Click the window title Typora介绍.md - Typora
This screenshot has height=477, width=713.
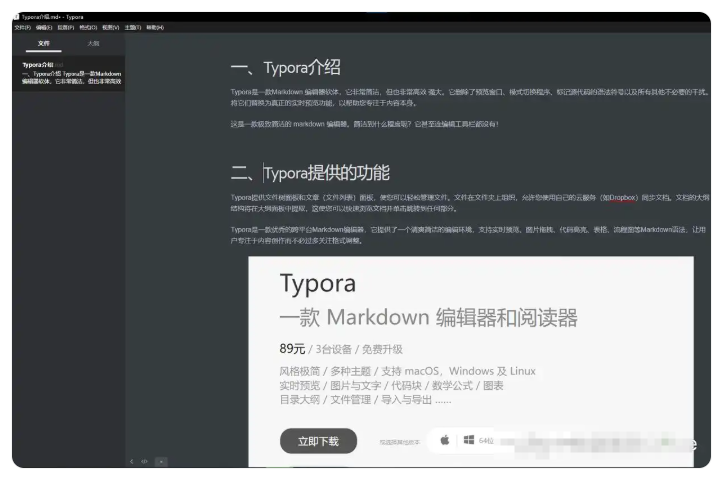coord(52,17)
